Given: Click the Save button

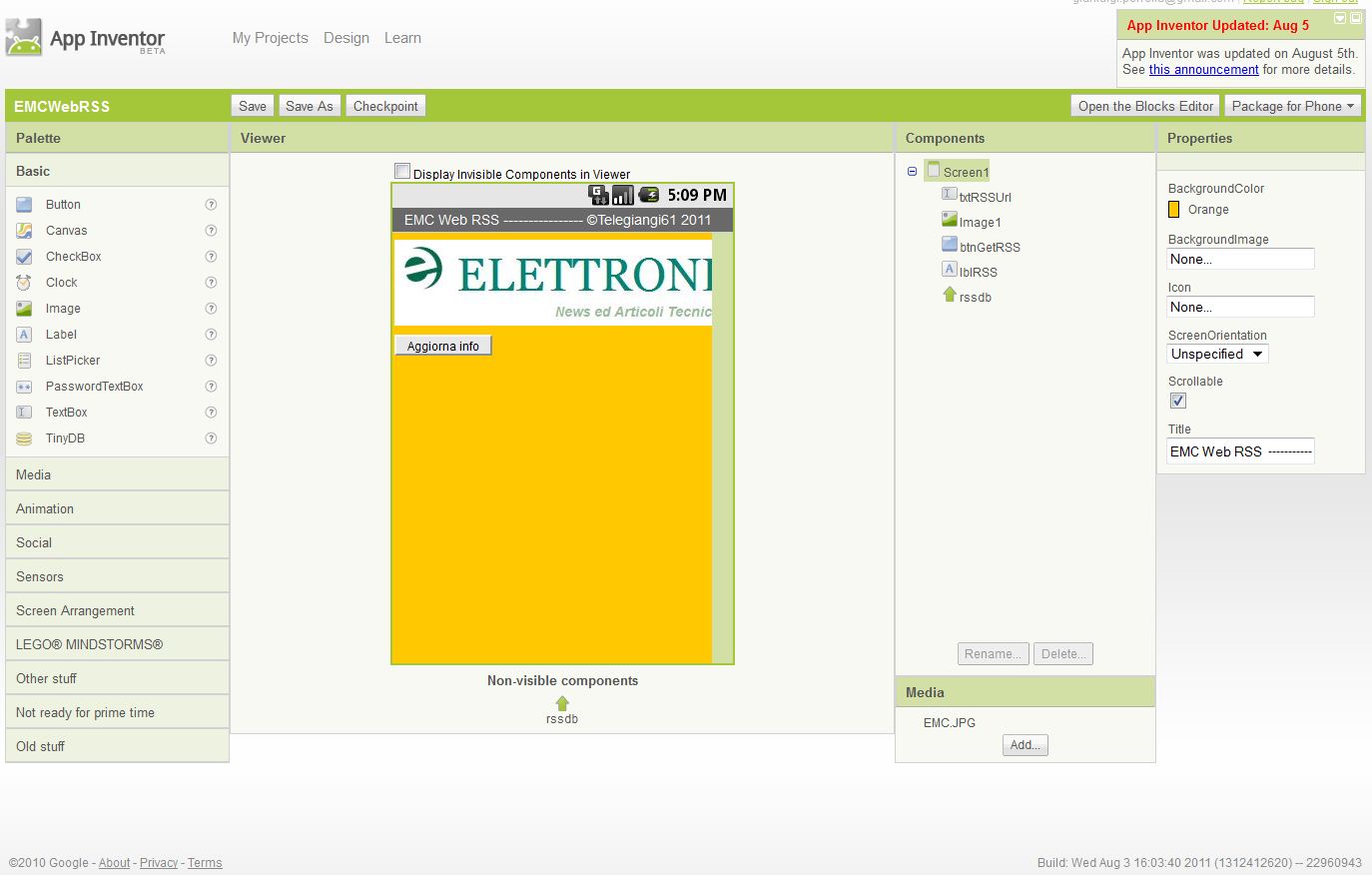Looking at the screenshot, I should tap(253, 106).
